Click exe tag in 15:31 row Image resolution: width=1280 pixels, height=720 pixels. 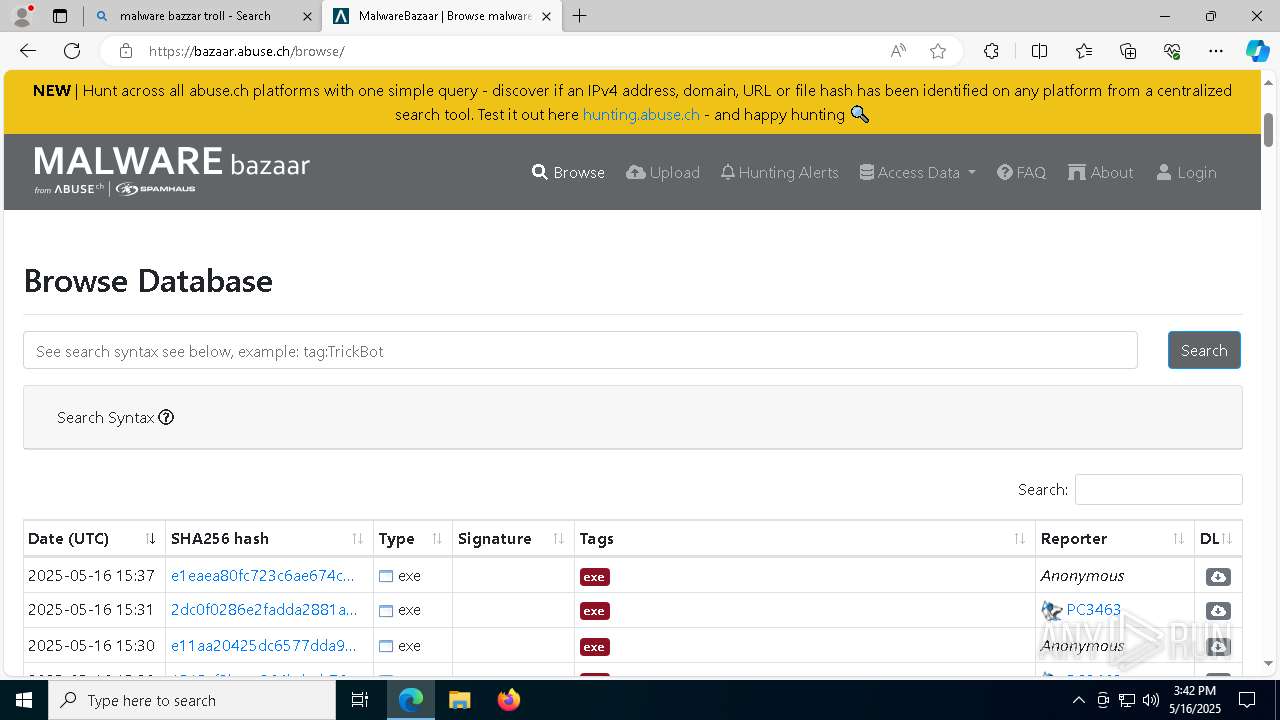594,611
